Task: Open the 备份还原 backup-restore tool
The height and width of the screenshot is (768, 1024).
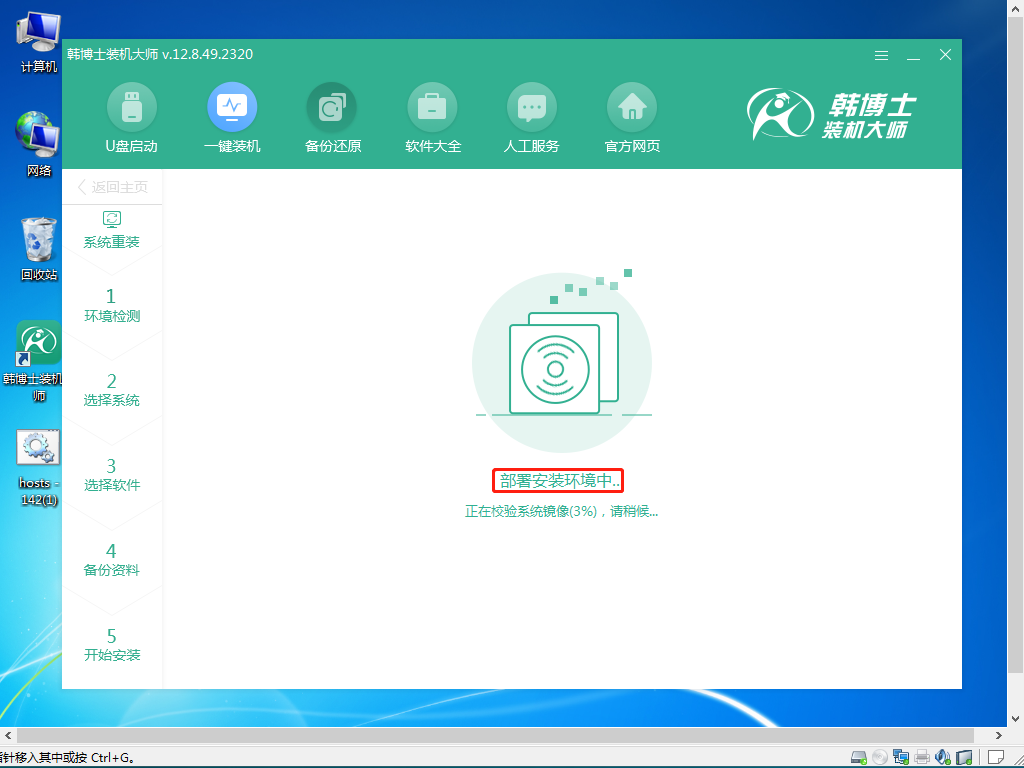Action: [x=332, y=118]
